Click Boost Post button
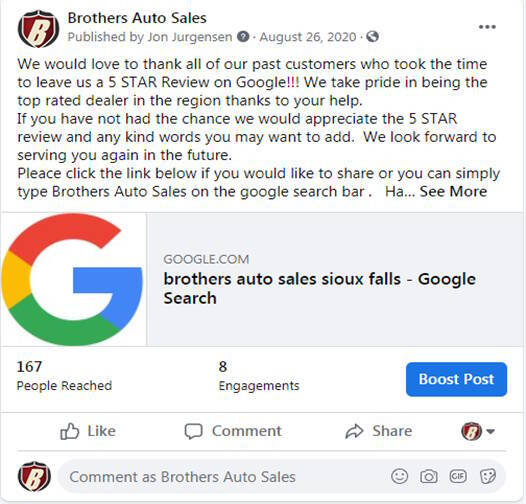The height and width of the screenshot is (504, 526). [x=456, y=379]
